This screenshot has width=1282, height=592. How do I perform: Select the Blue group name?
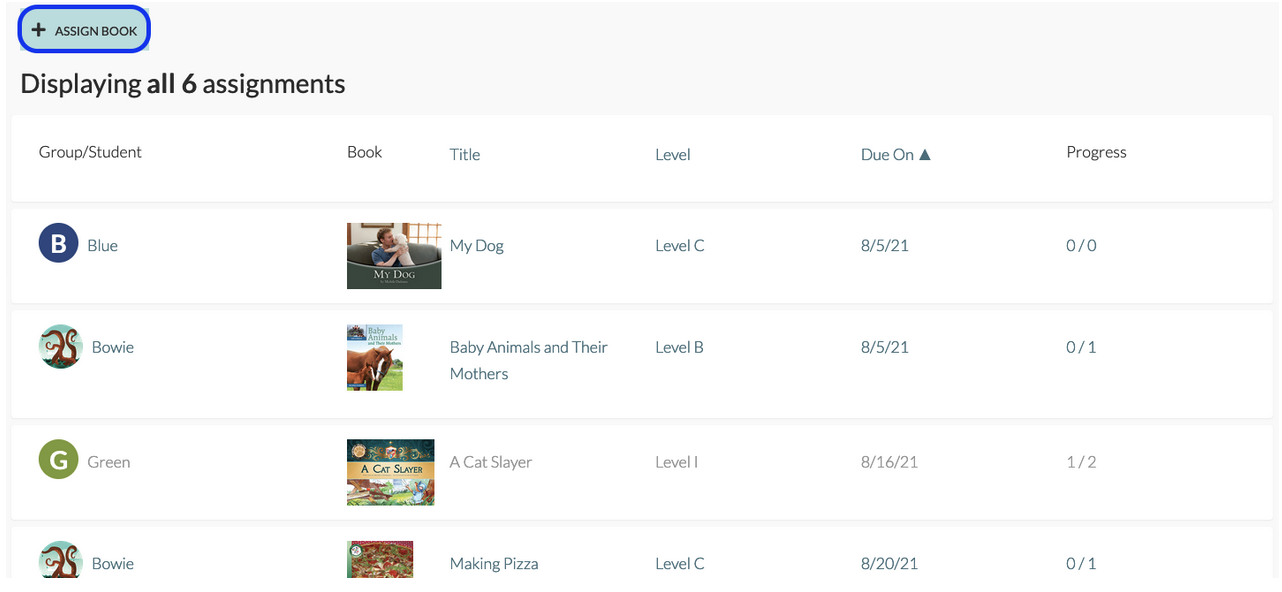tap(102, 246)
